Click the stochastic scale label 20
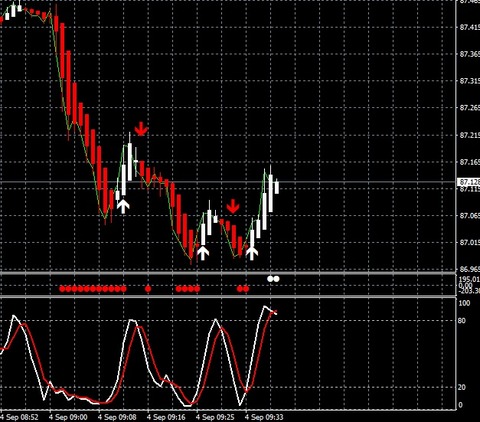480x422 pixels. (x=462, y=387)
